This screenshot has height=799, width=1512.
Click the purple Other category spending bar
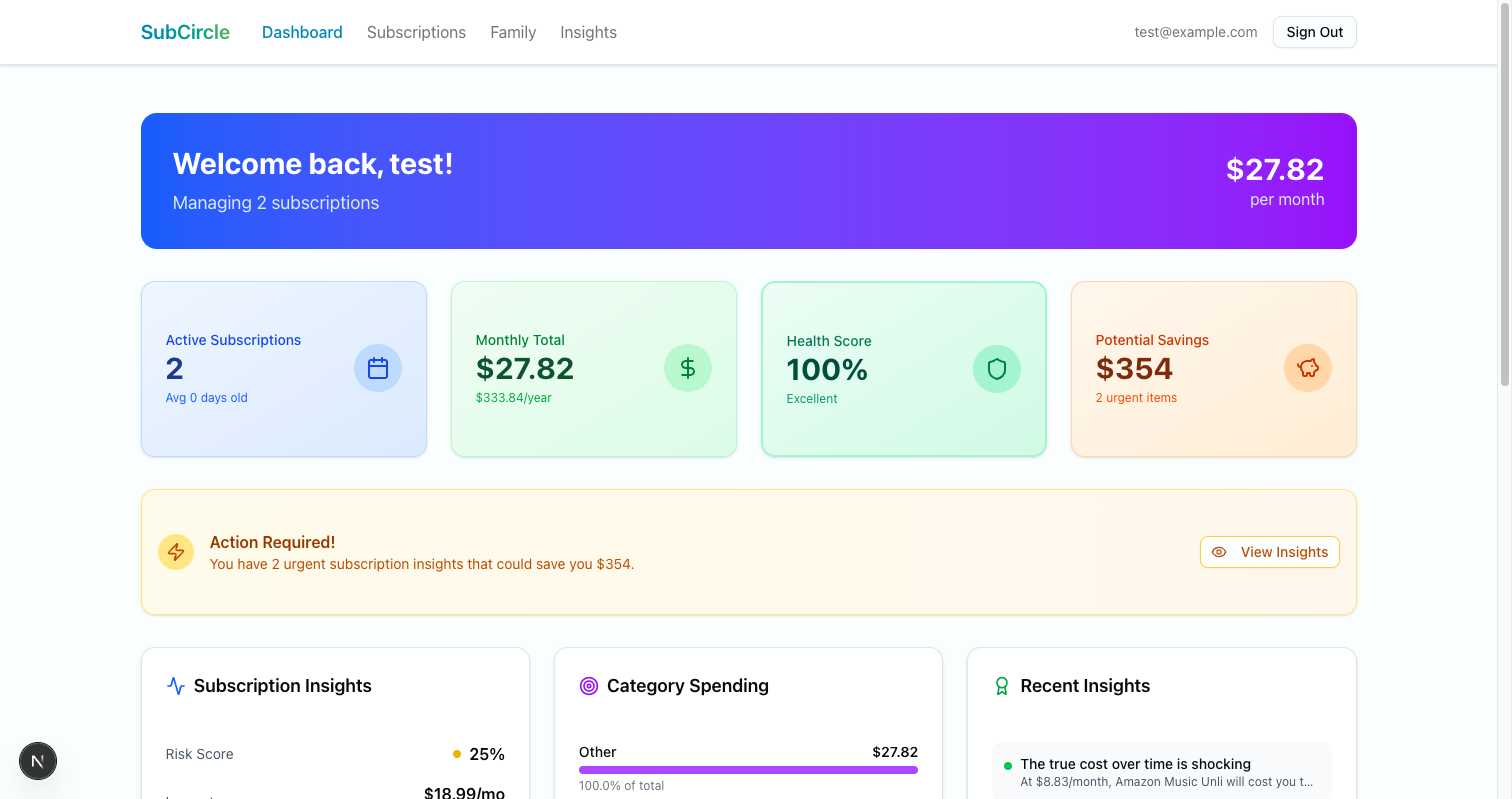(x=748, y=770)
